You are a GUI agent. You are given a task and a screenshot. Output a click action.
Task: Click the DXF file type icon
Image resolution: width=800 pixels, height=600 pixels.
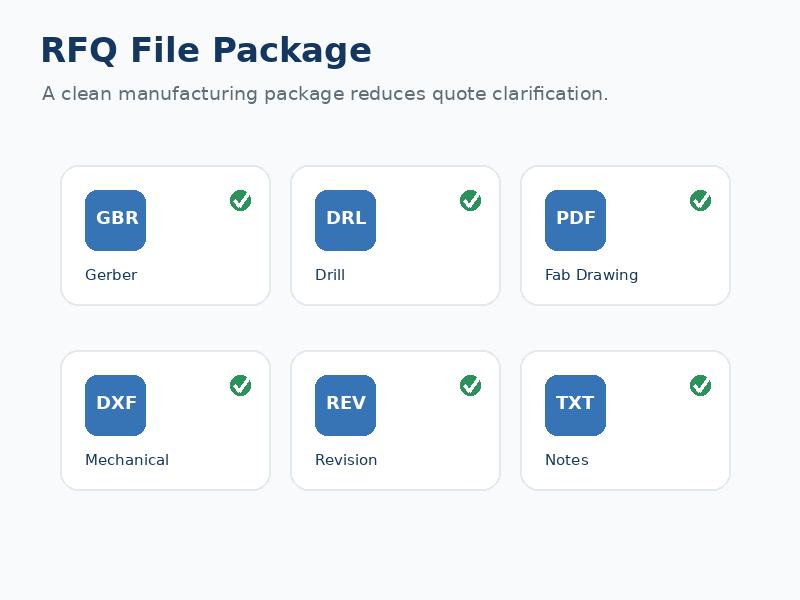[x=115, y=406]
